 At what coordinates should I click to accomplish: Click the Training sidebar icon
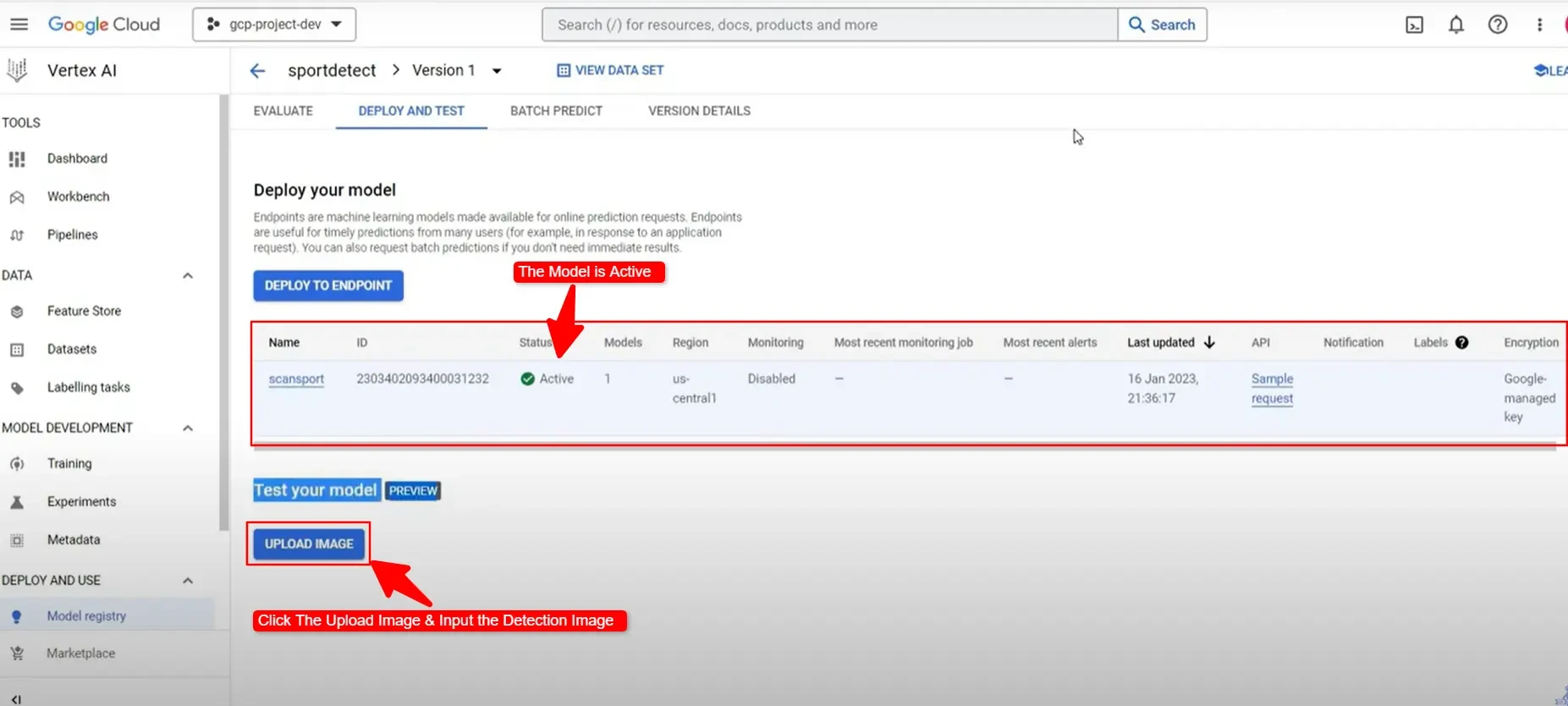(17, 464)
